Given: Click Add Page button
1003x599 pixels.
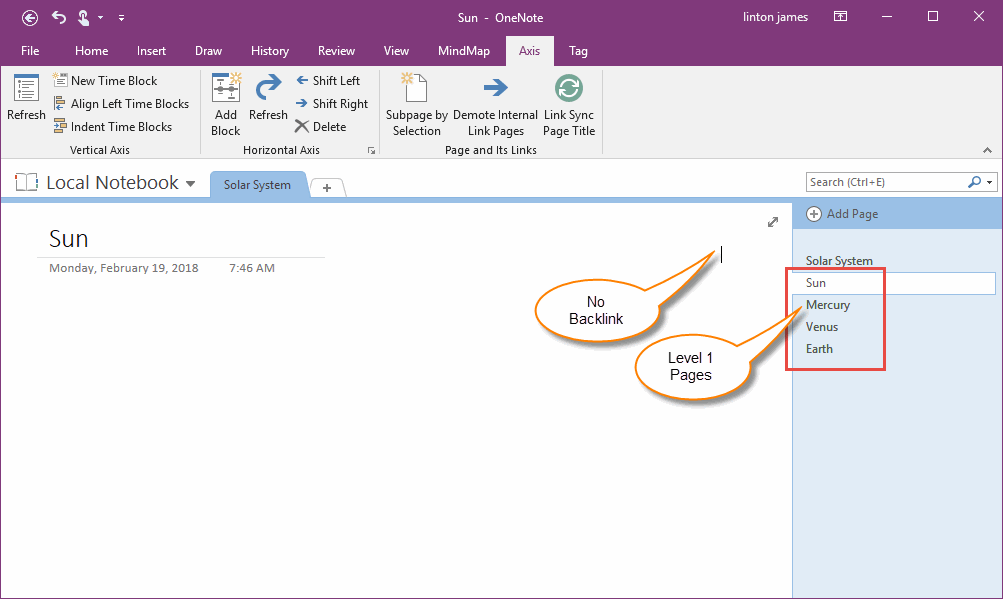Looking at the screenshot, I should (x=842, y=214).
